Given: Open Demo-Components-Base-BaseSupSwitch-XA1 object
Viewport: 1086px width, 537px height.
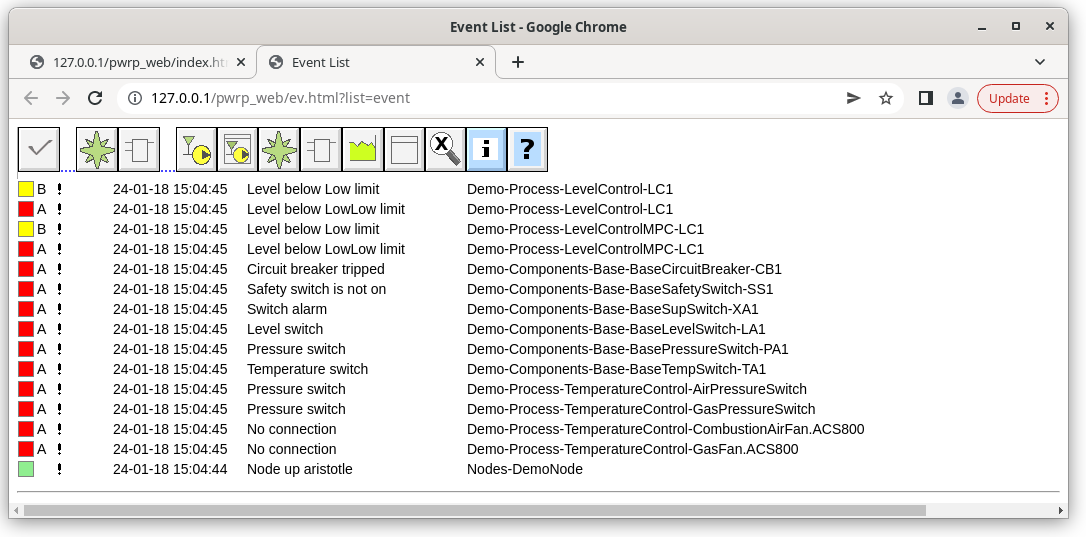Looking at the screenshot, I should tap(612, 309).
